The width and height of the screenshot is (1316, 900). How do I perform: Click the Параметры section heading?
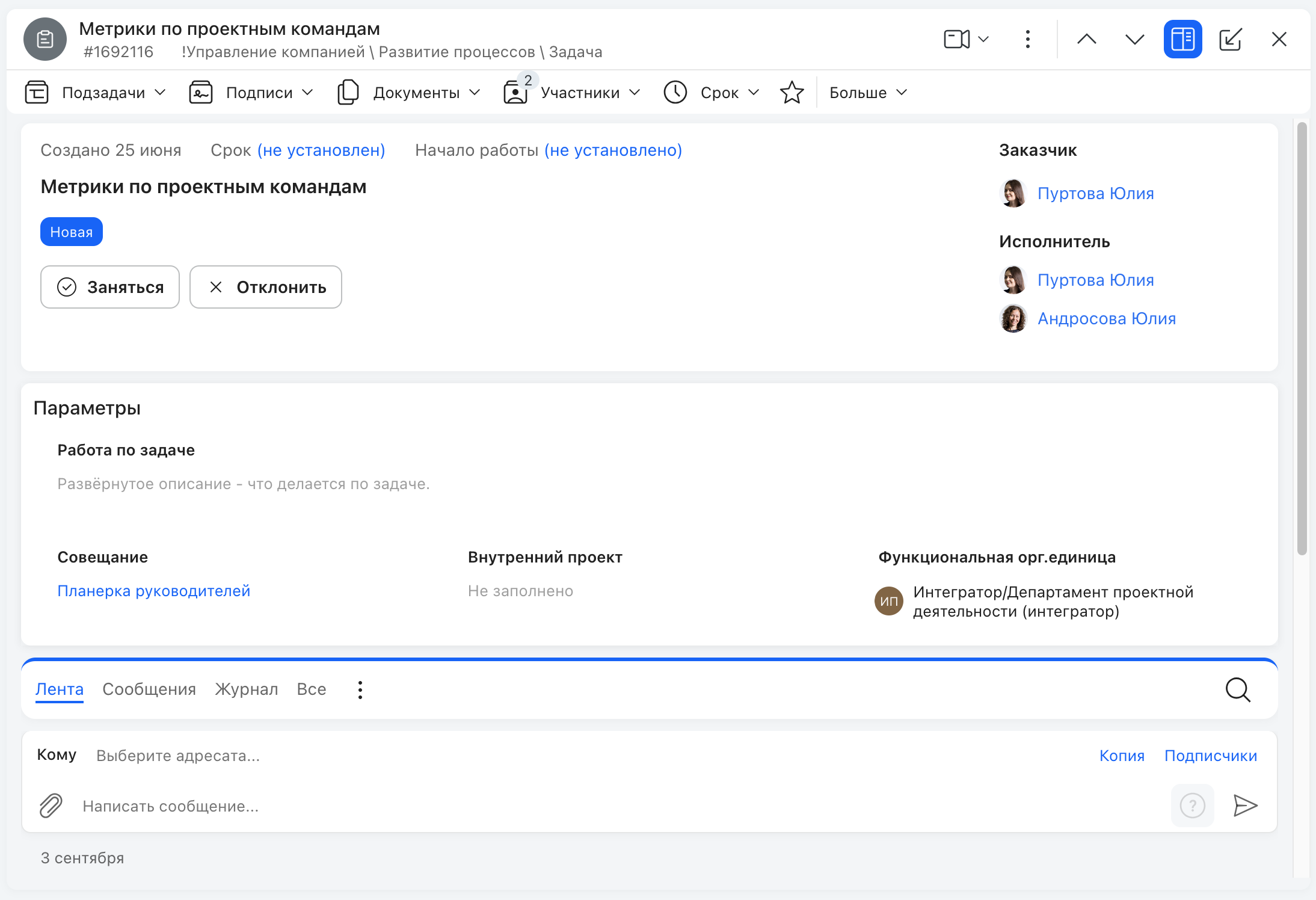[x=87, y=408]
